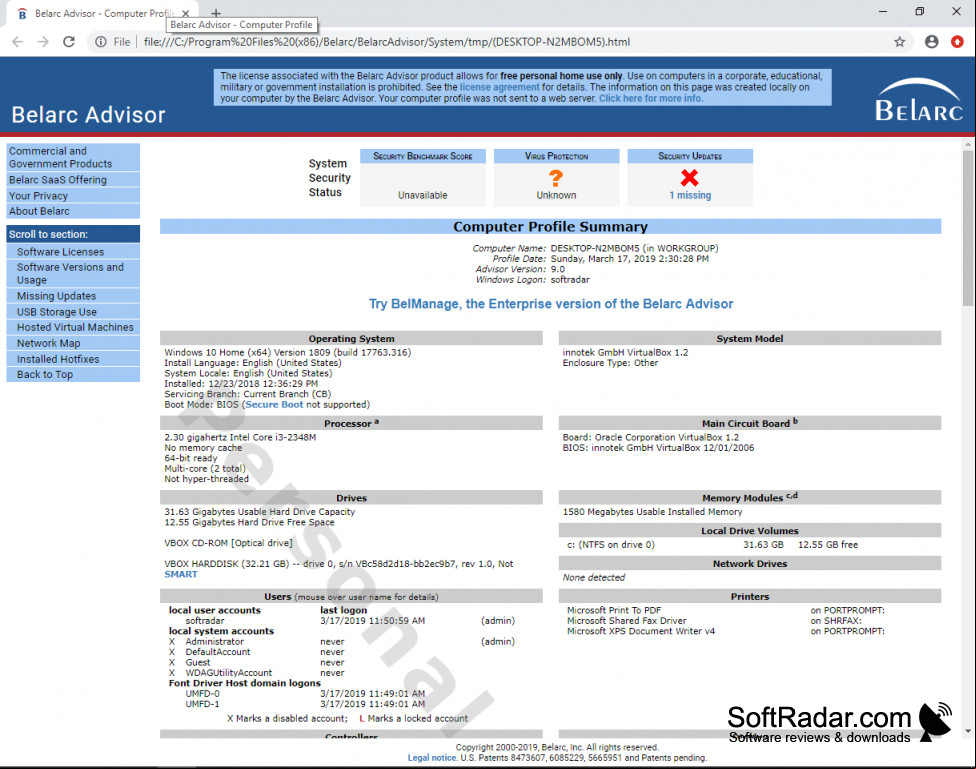Click the browser Back arrow
Viewport: 976px width, 769px height.
pyautogui.click(x=17, y=42)
